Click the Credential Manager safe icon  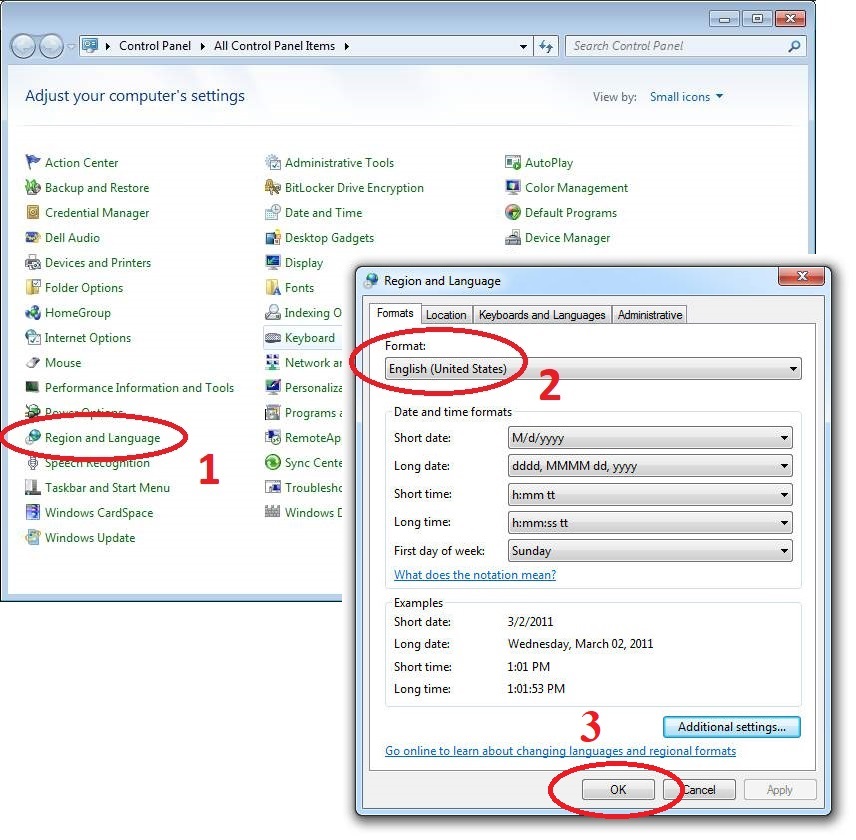pos(33,212)
